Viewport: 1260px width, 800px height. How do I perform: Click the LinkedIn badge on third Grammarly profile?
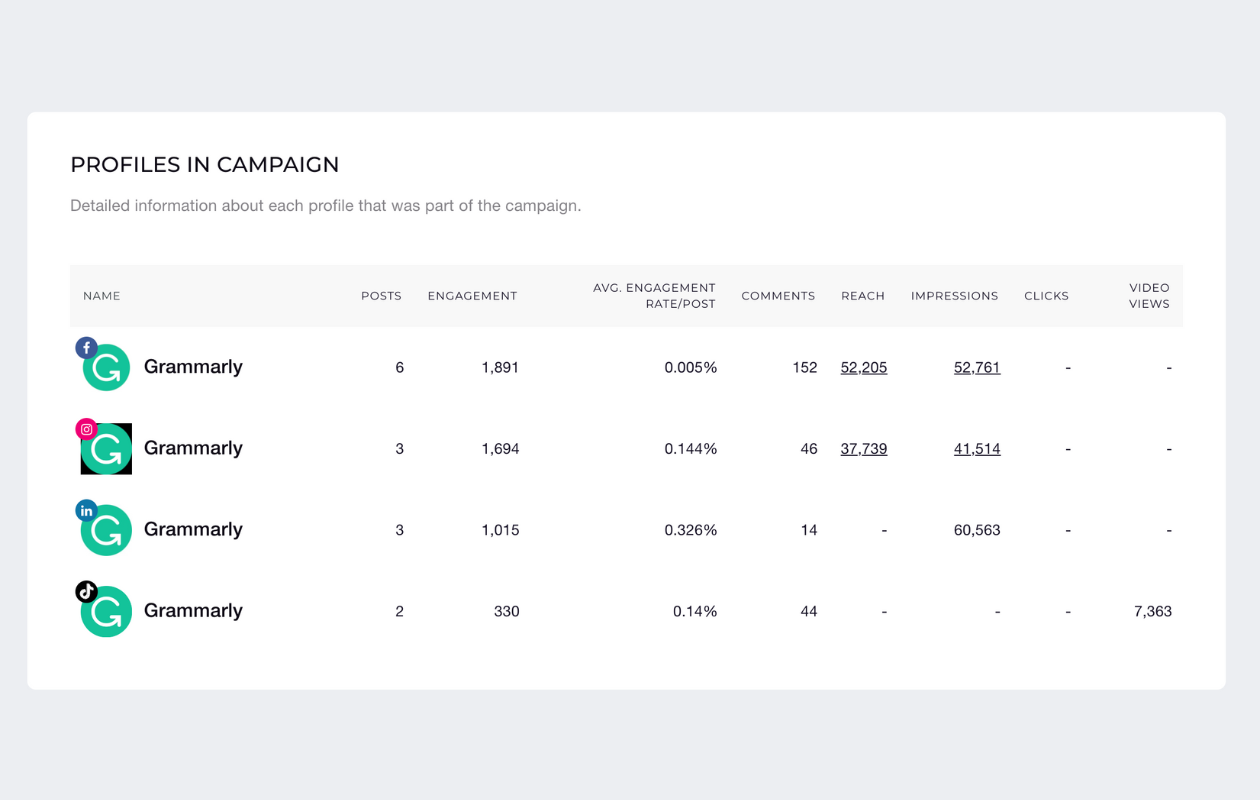[x=87, y=511]
